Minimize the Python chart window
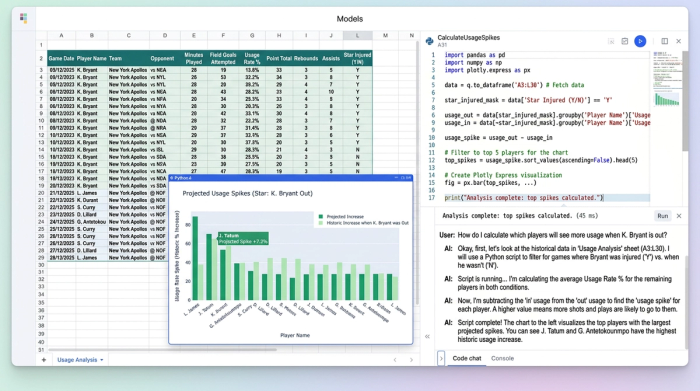Image resolution: width=700 pixels, height=391 pixels. click(x=396, y=178)
